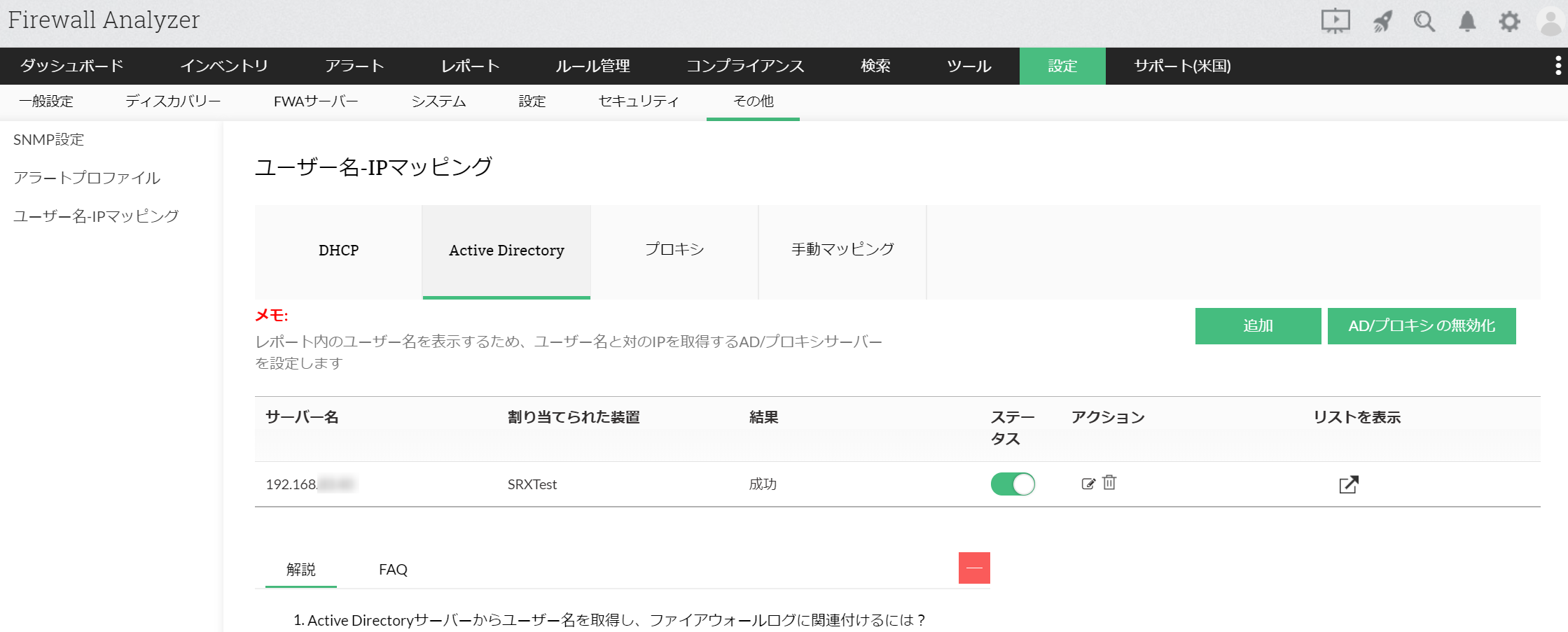1568x632 pixels.
Task: Expand the first Active Directory FAQ question
Action: tap(609, 620)
